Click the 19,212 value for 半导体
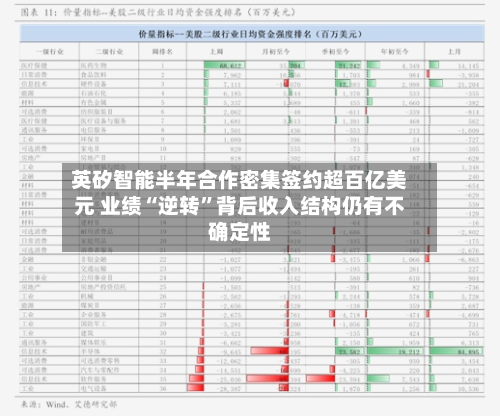This screenshot has width=500, height=416. (x=409, y=352)
